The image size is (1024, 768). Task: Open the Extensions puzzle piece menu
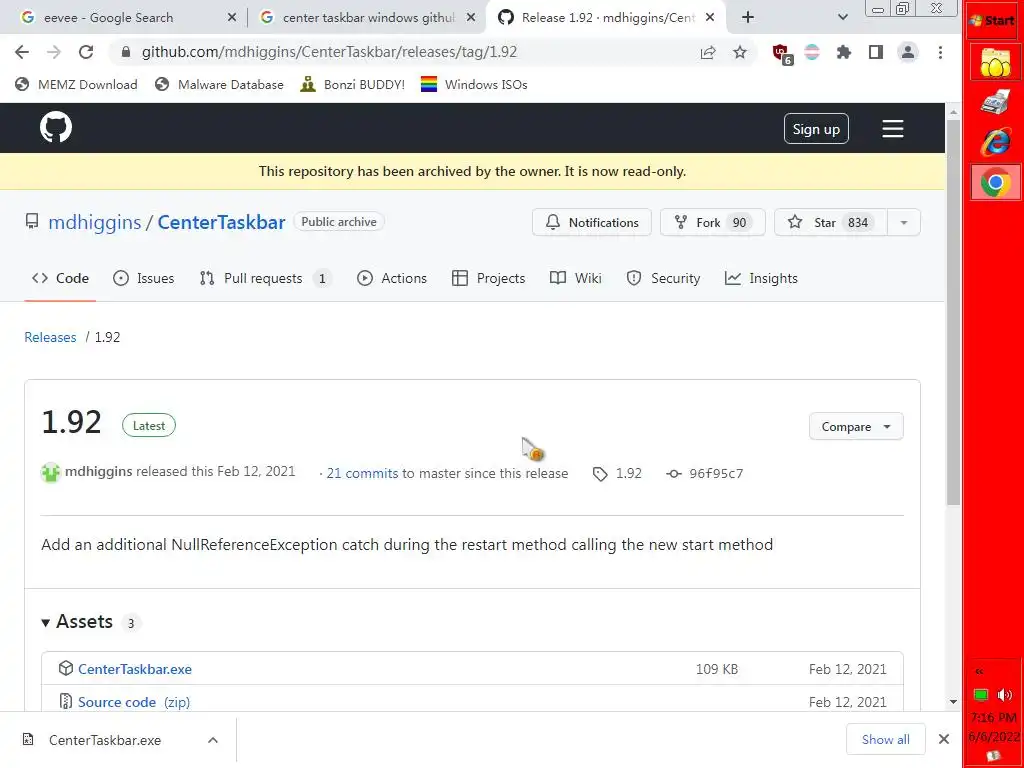tap(844, 52)
